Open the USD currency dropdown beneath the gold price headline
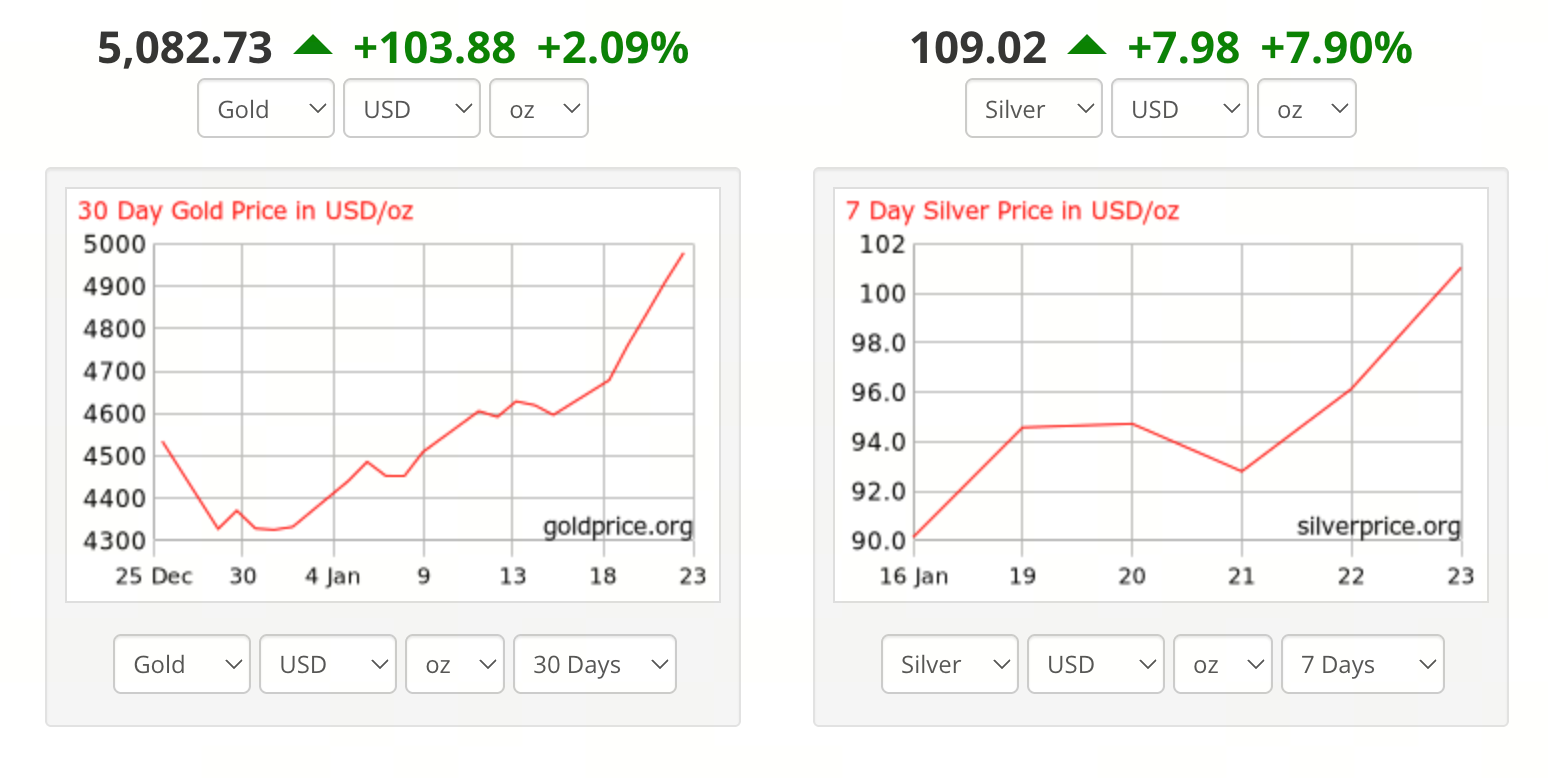1548x778 pixels. tap(412, 109)
